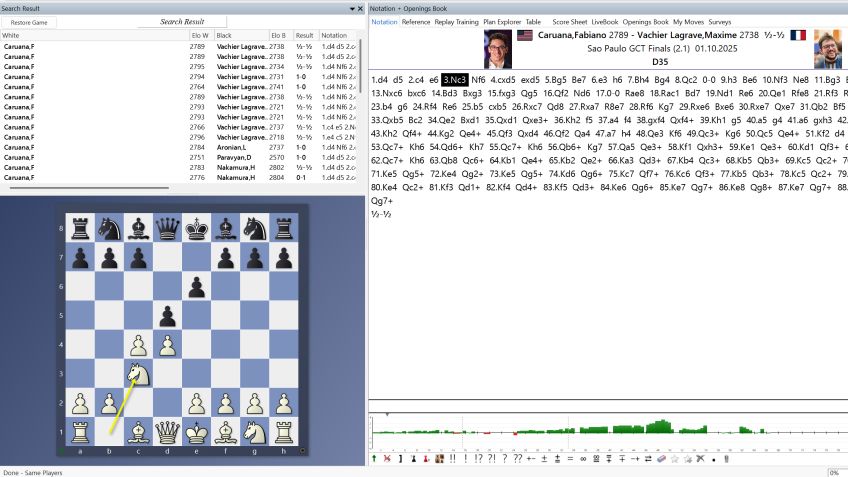
Task: Click move 3...Nf6 in the notation
Action: [478, 79]
